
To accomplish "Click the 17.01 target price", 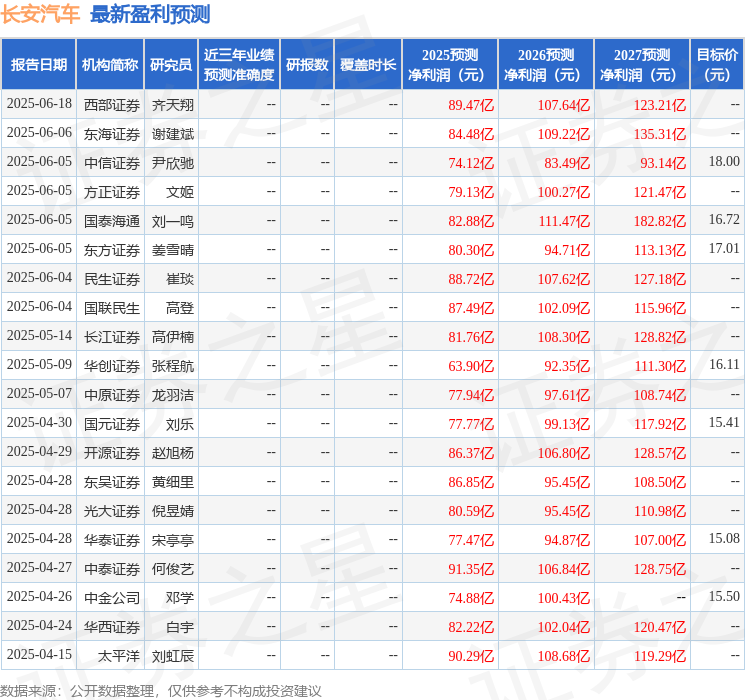I will tap(724, 249).
